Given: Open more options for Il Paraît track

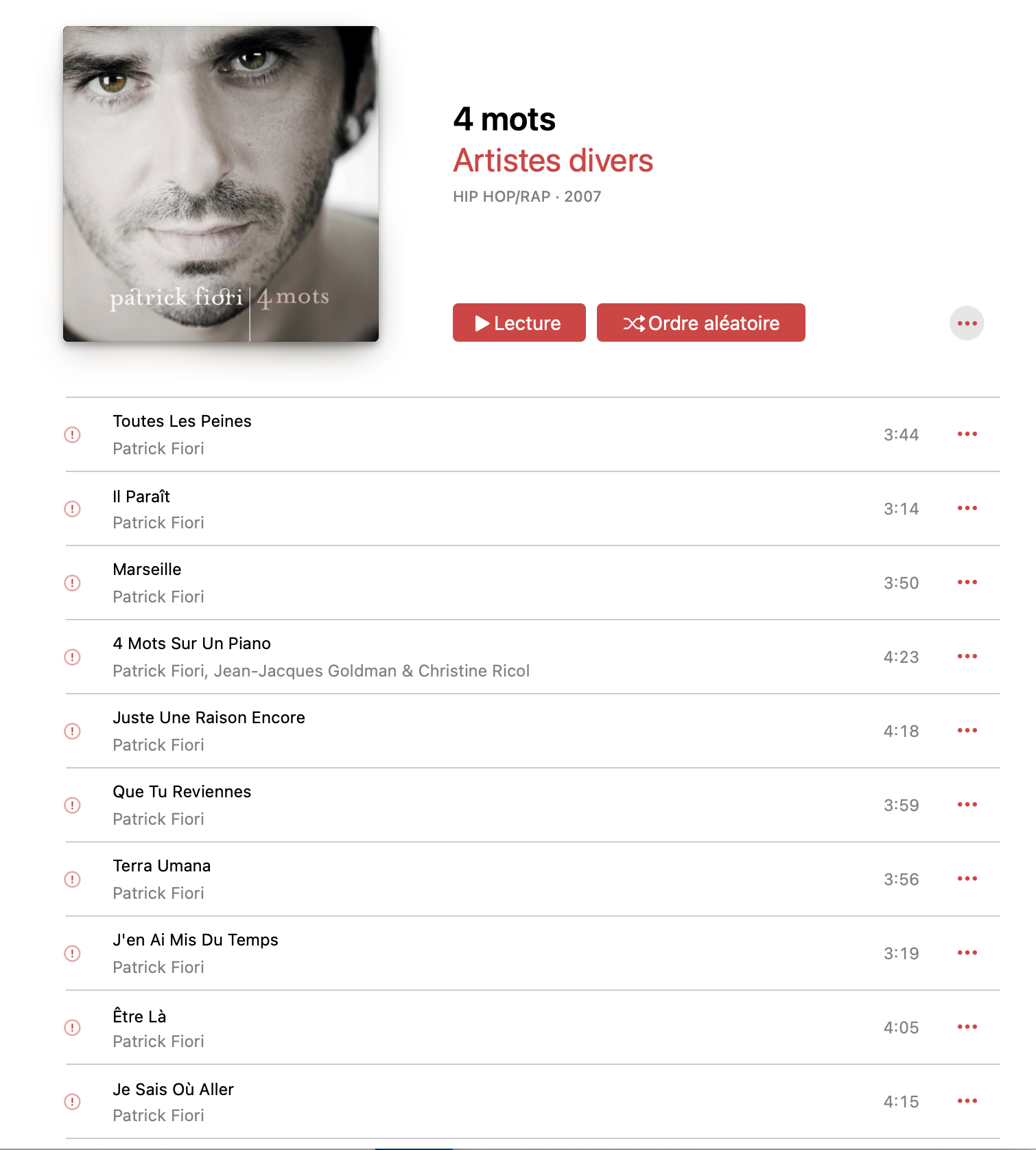Looking at the screenshot, I should (x=967, y=508).
